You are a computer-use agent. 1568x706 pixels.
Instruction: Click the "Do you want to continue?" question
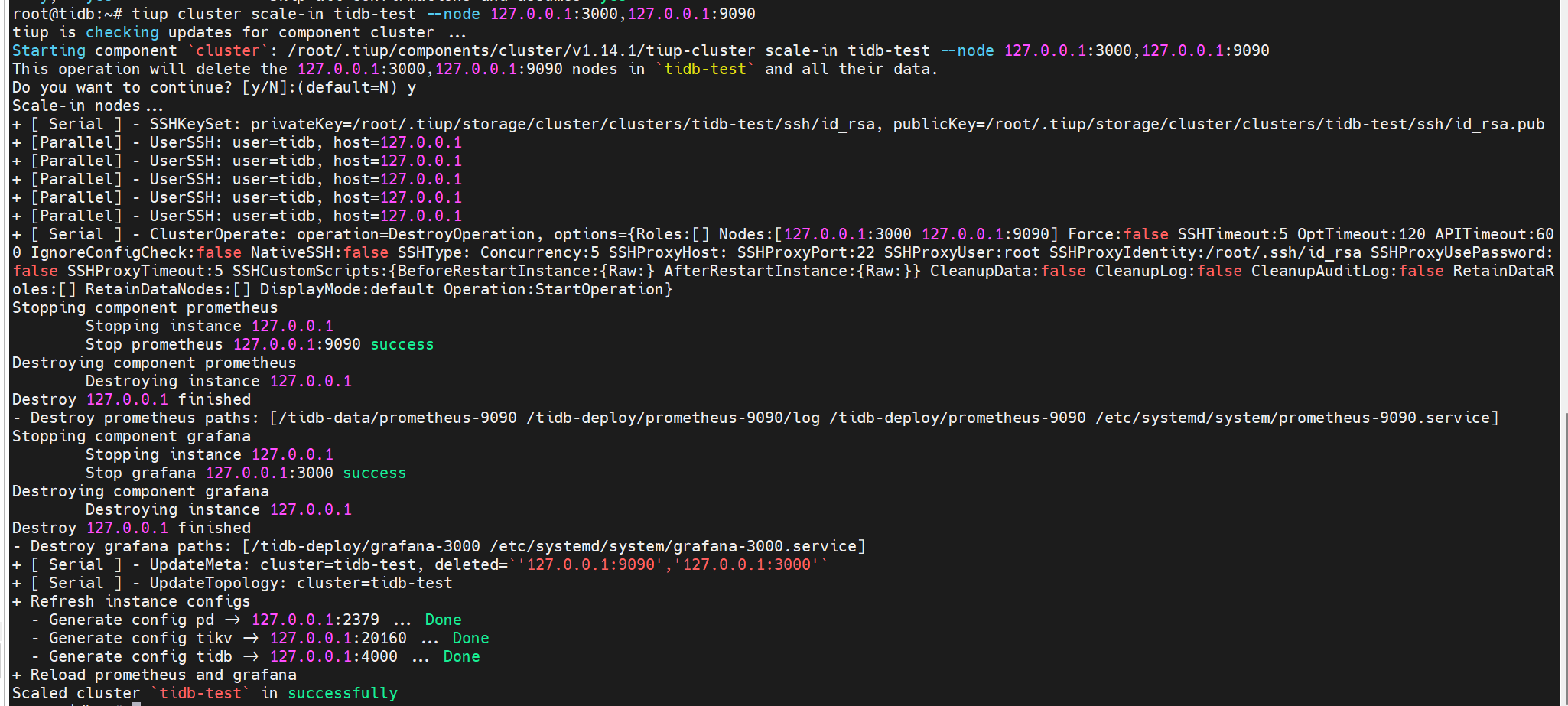click(x=122, y=87)
